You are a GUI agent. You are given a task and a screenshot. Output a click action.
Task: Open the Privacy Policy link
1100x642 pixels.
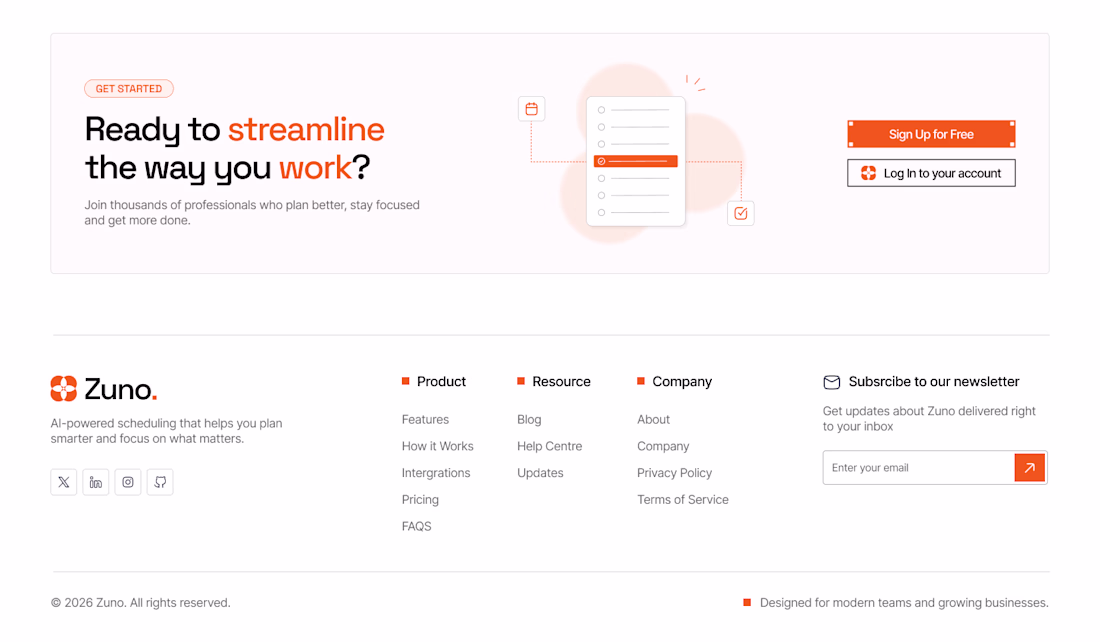(674, 473)
